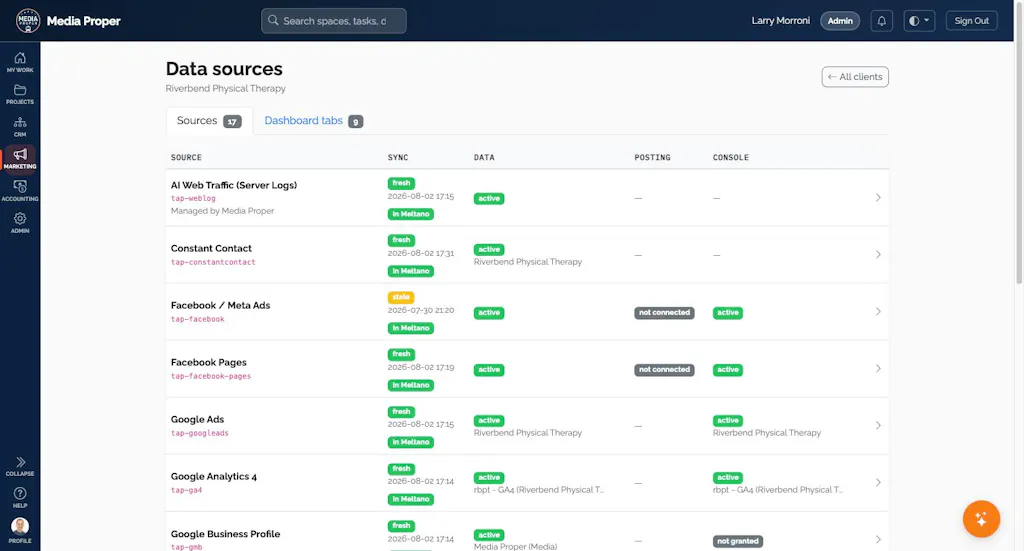Open the Admin gear icon
This screenshot has width=1024, height=551.
coord(20,223)
